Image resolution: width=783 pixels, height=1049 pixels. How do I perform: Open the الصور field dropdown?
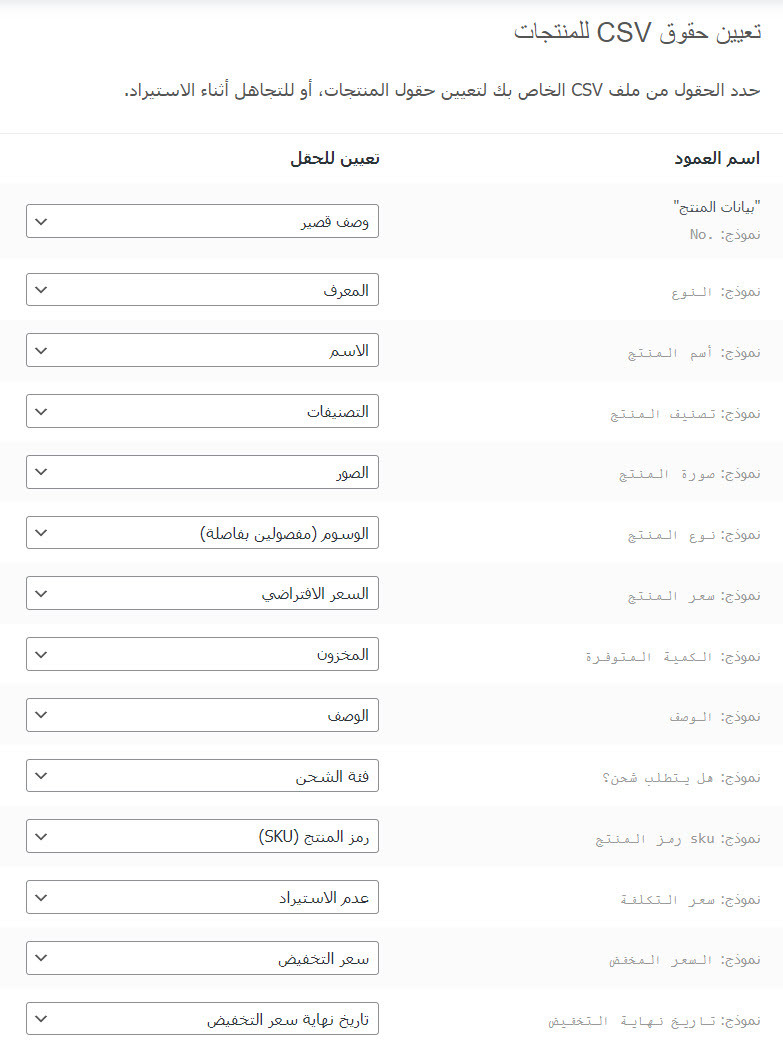(202, 472)
